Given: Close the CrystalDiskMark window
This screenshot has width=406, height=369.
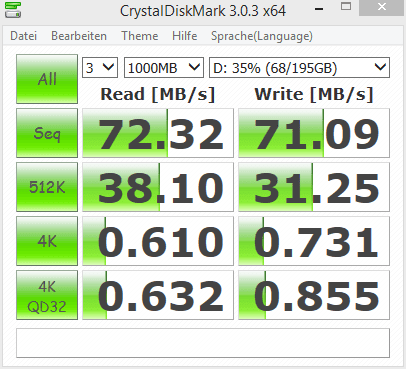Looking at the screenshot, I should click(382, 7).
